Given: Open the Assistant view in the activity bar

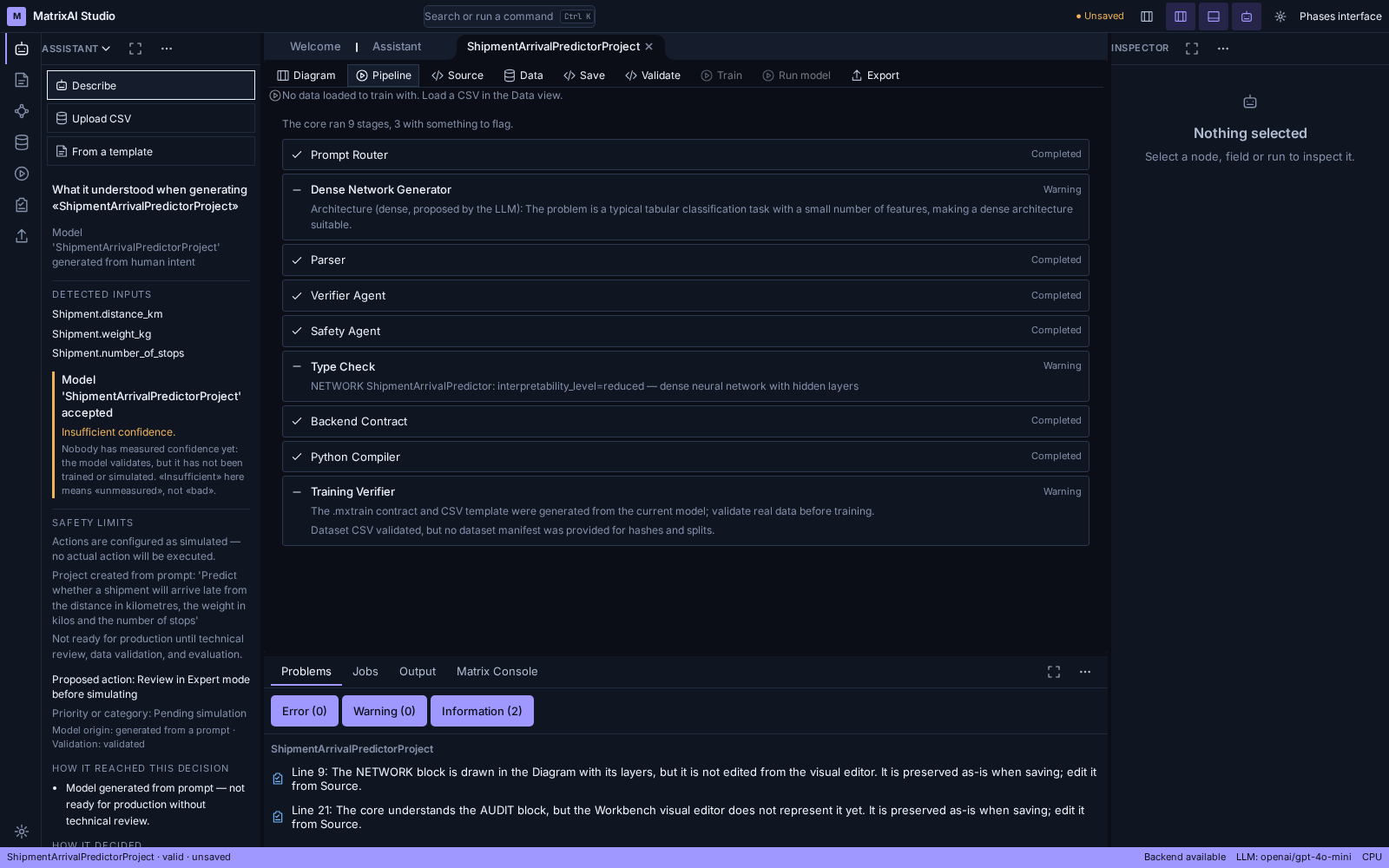Looking at the screenshot, I should [x=22, y=49].
